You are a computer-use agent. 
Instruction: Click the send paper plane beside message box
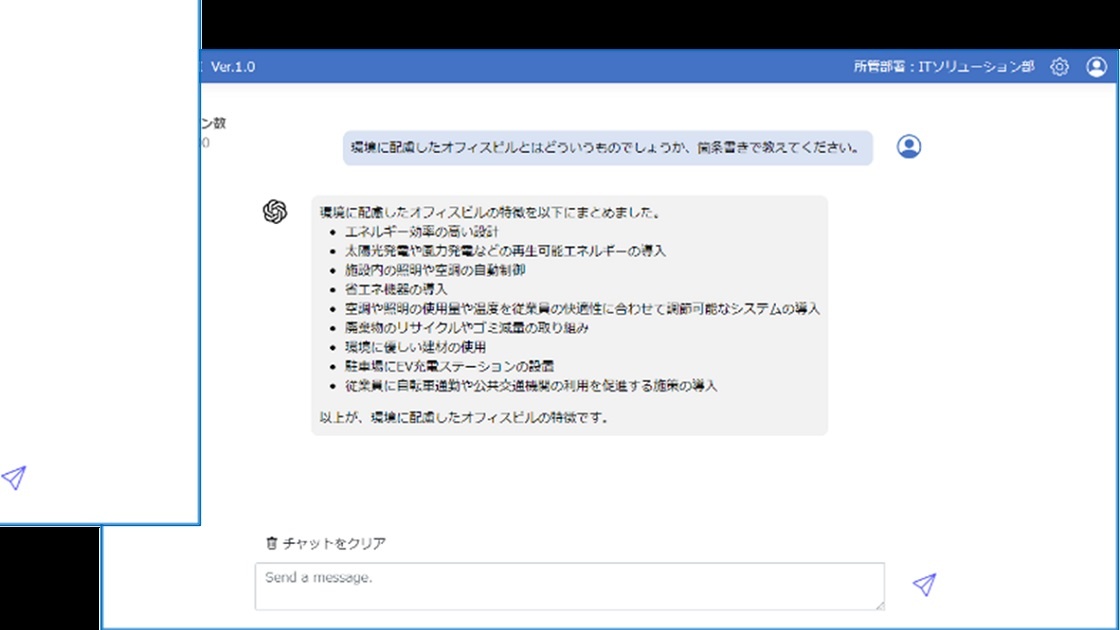pos(924,585)
